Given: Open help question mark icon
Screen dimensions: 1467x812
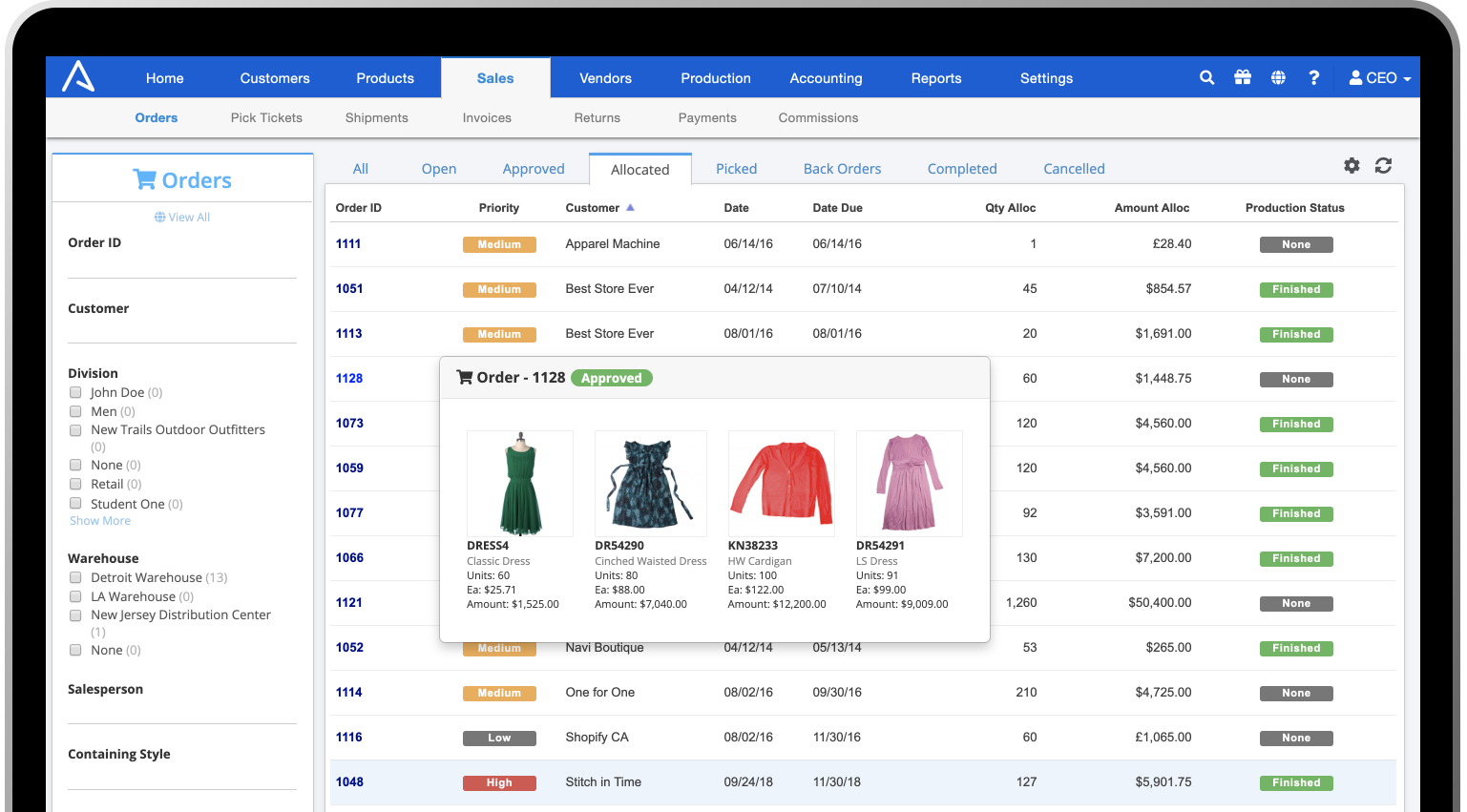Looking at the screenshot, I should [x=1313, y=78].
